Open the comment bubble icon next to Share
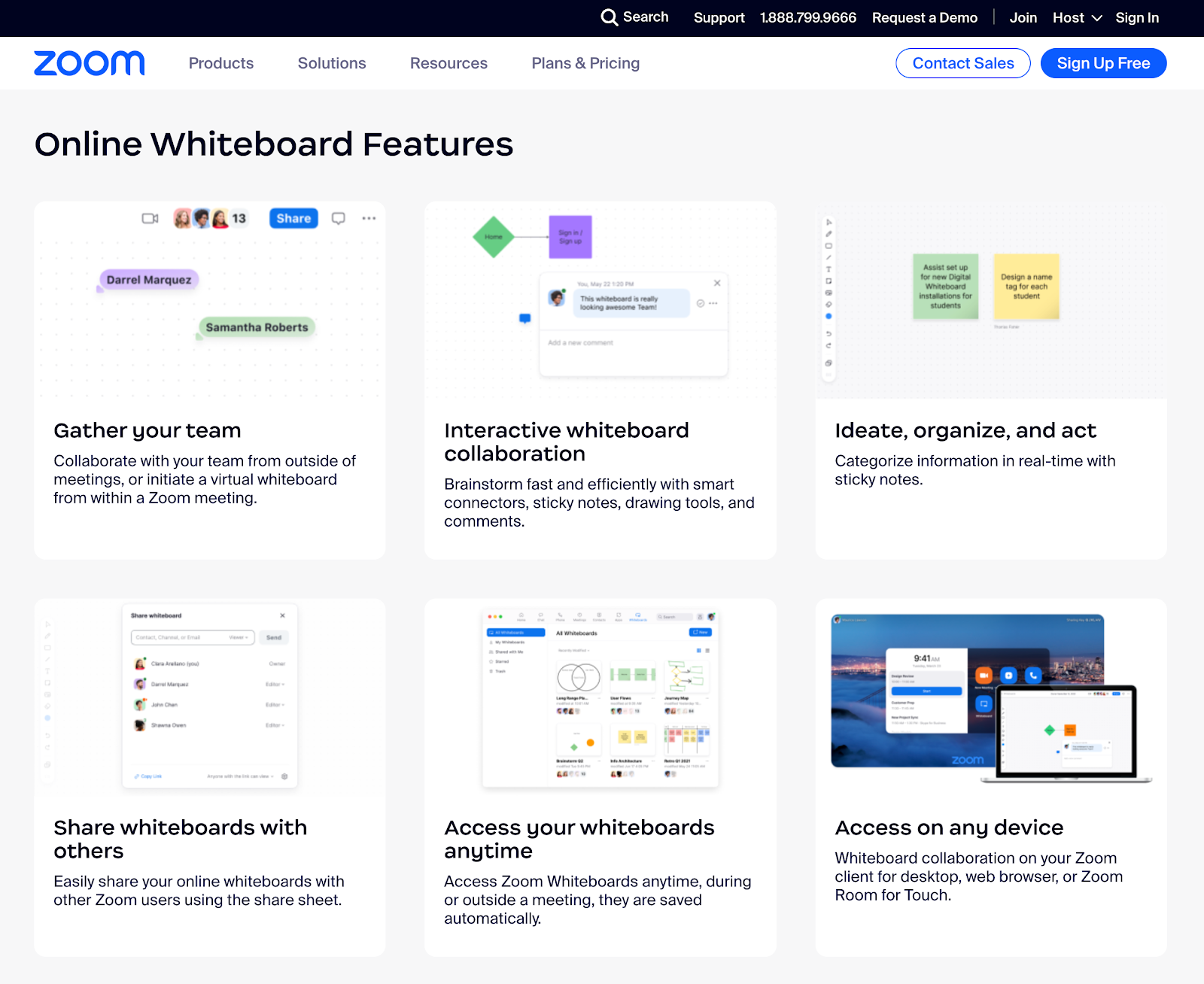 click(339, 218)
